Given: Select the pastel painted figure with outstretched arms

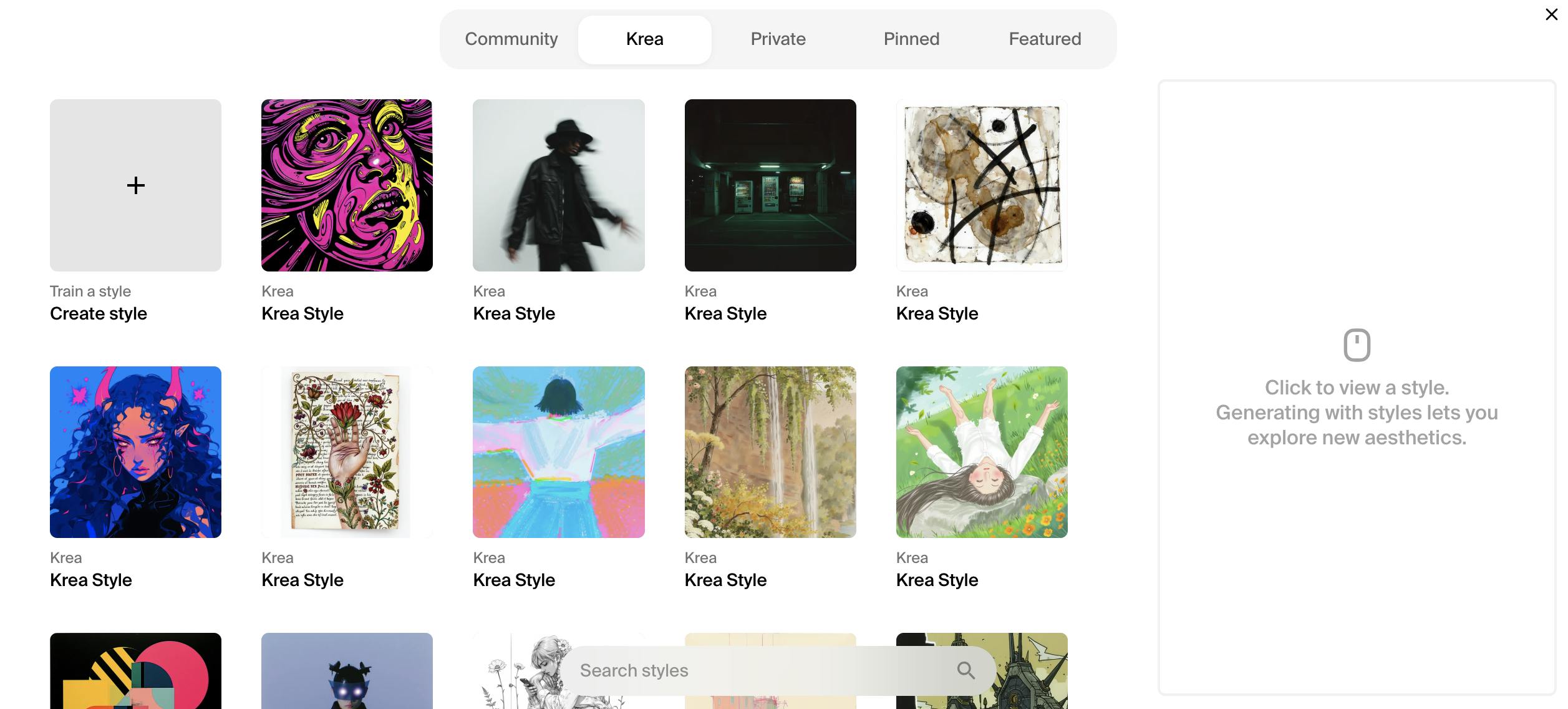Looking at the screenshot, I should 558,452.
